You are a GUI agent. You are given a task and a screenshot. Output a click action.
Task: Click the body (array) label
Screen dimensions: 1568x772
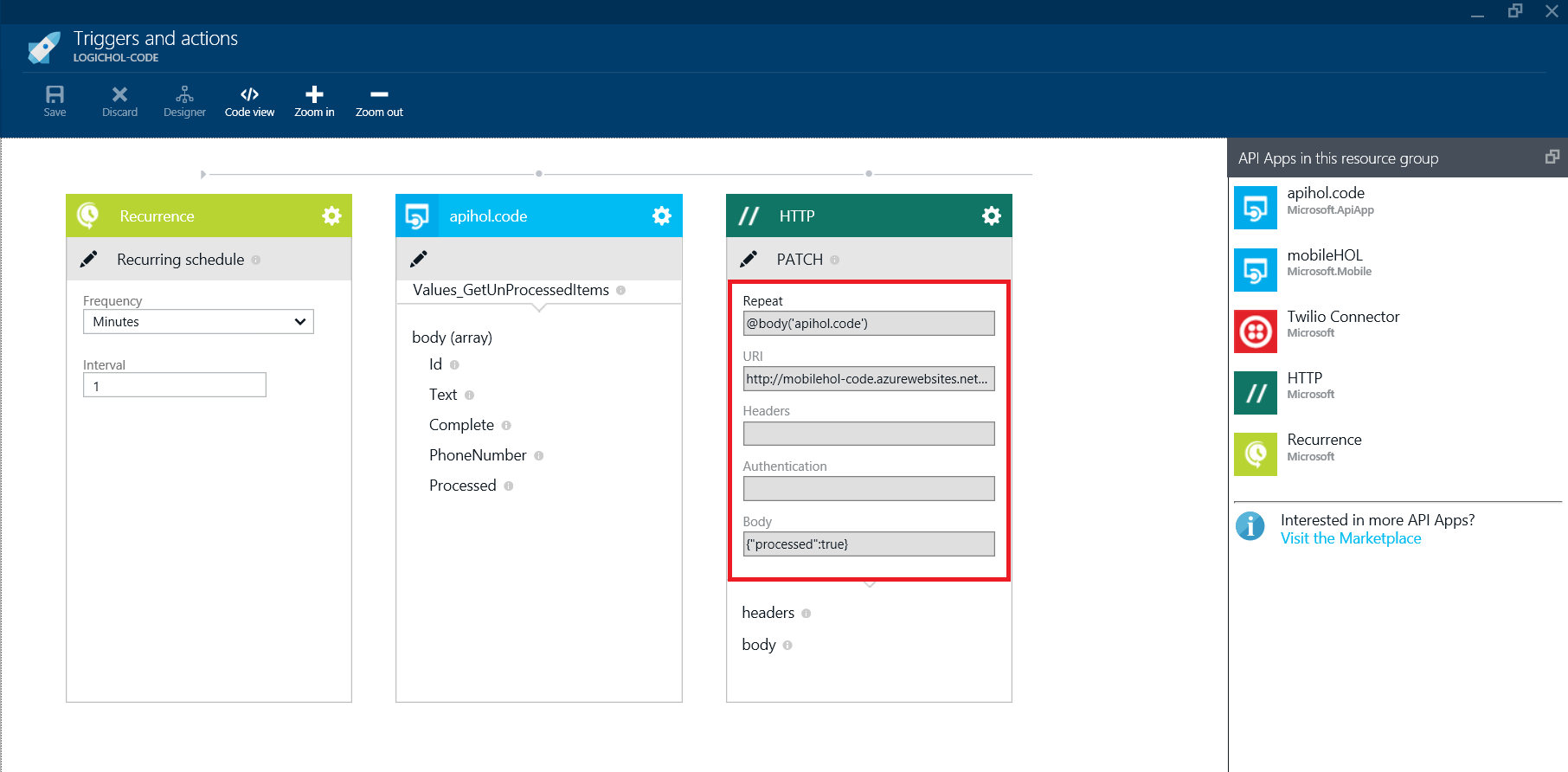point(452,338)
